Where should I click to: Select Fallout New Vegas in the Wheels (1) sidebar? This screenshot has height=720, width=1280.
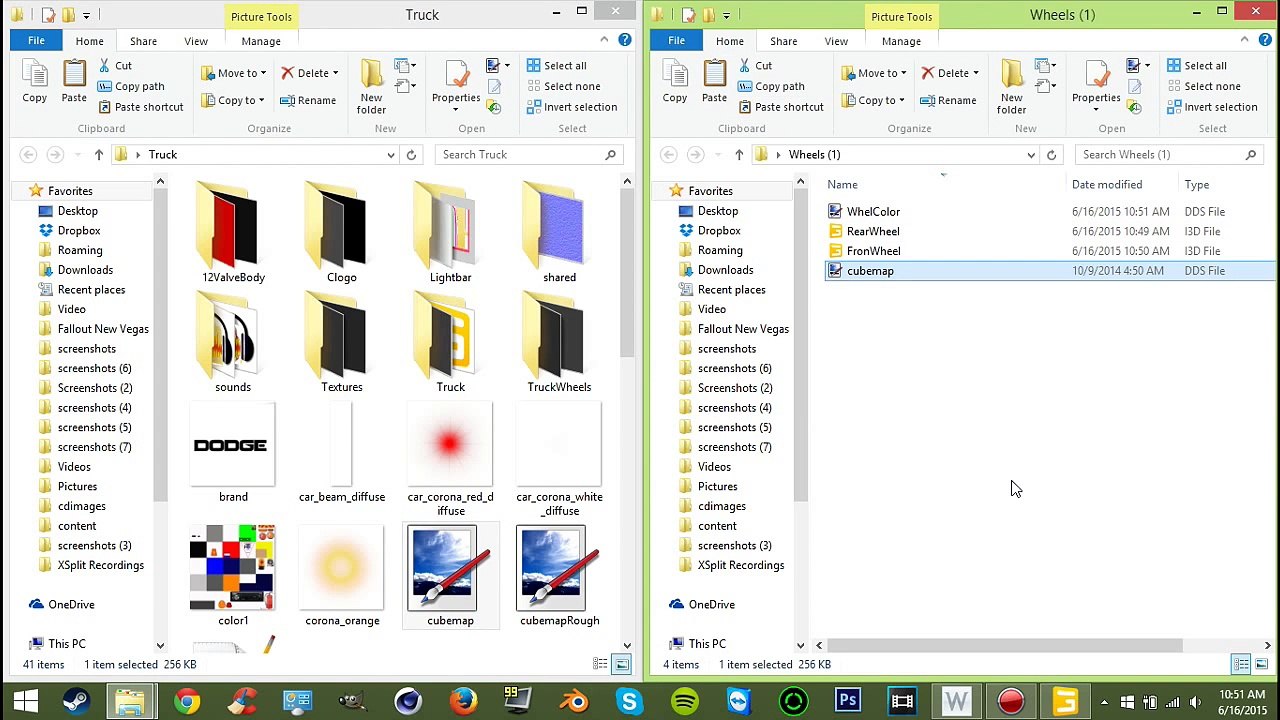(x=743, y=329)
